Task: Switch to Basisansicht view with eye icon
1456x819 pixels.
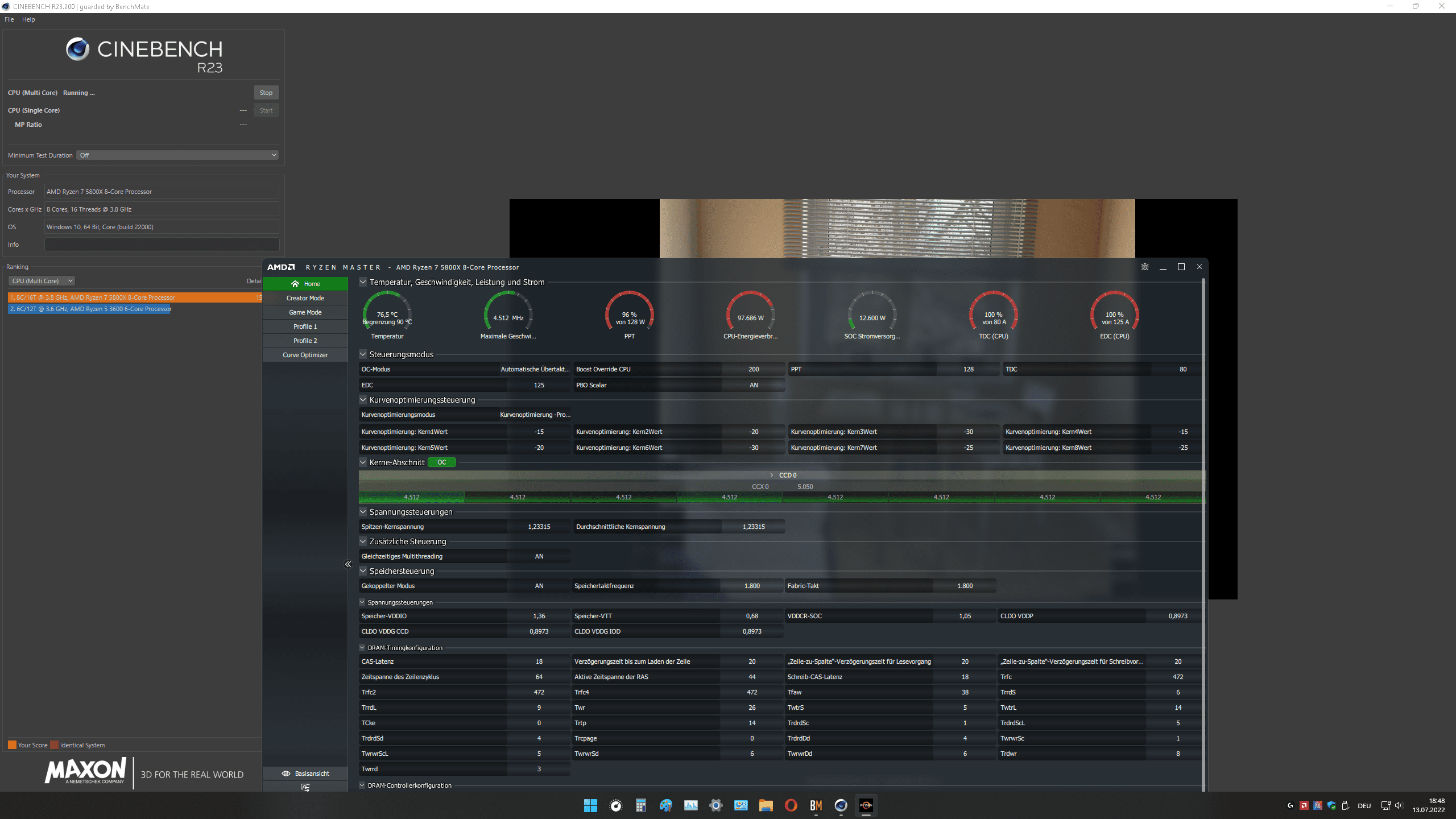Action: (x=305, y=773)
